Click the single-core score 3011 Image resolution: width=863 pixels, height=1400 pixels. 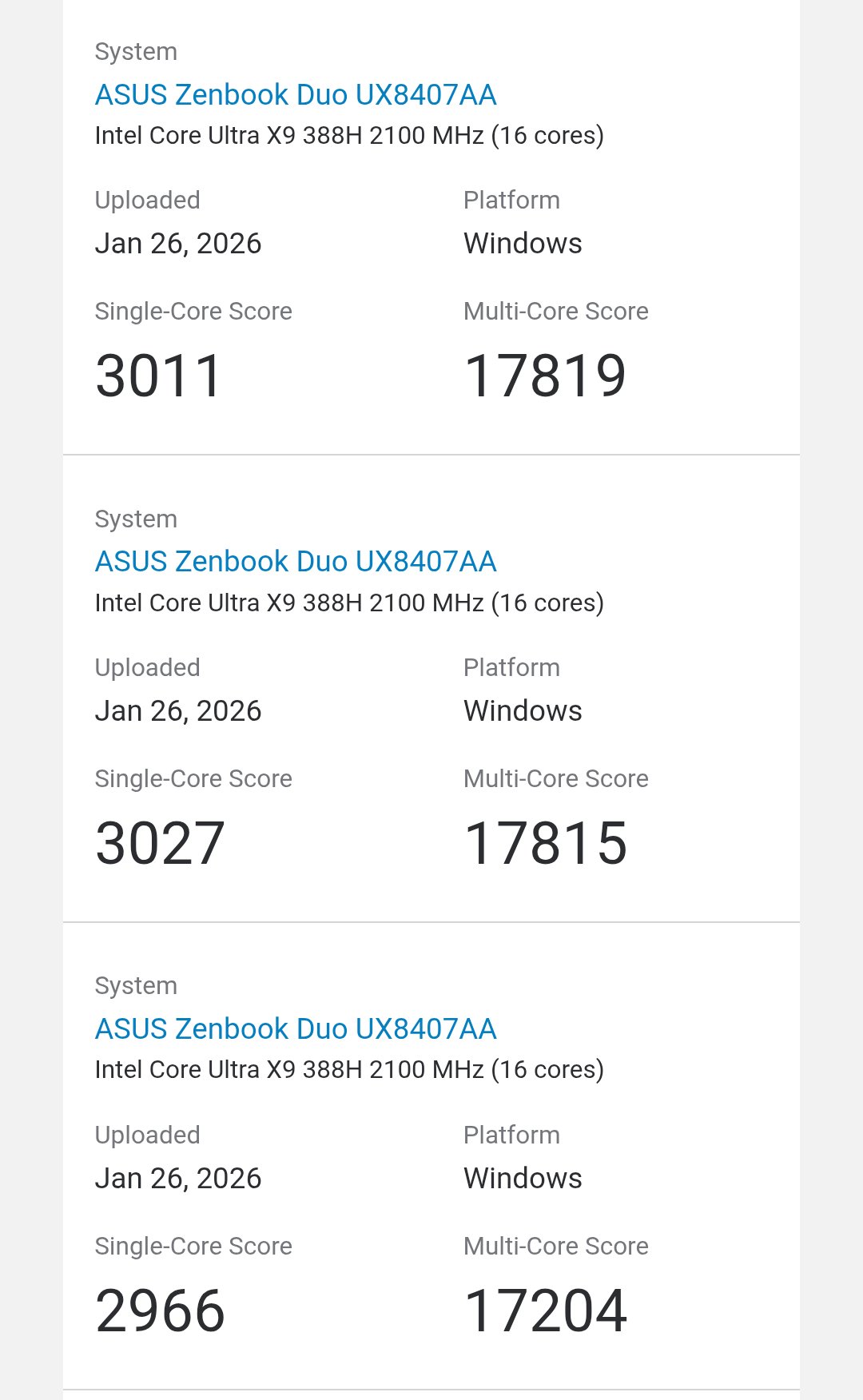pos(159,376)
